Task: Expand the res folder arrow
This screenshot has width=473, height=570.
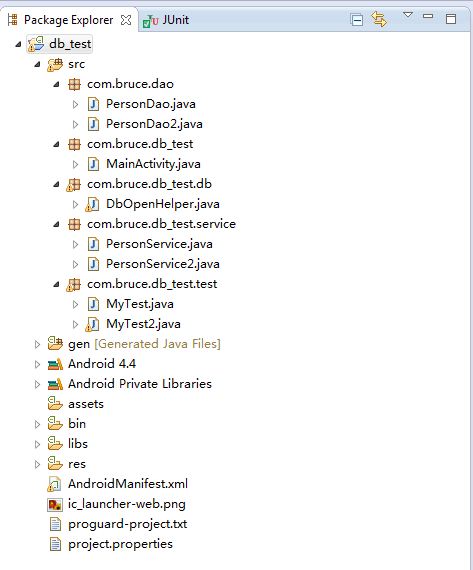Action: [37, 464]
